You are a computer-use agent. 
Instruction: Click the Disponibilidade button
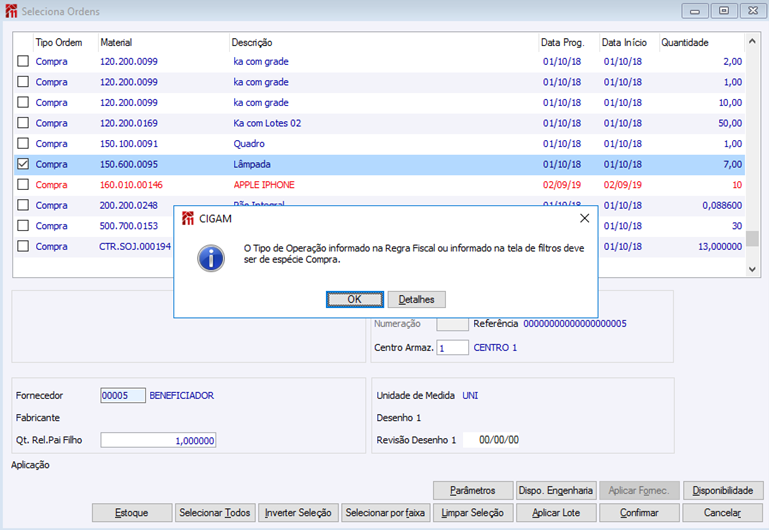723,490
